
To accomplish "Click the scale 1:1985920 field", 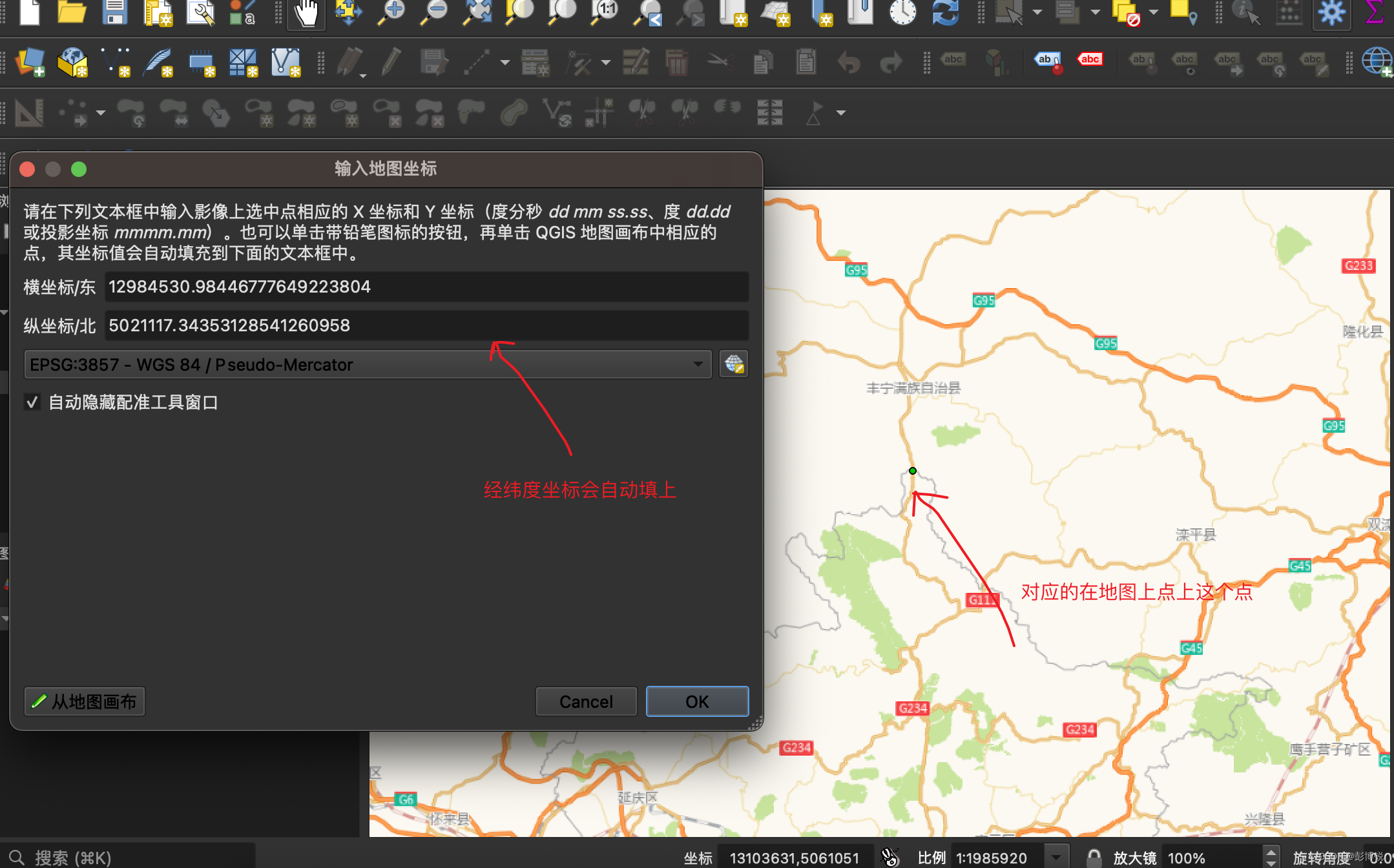I will (997, 858).
